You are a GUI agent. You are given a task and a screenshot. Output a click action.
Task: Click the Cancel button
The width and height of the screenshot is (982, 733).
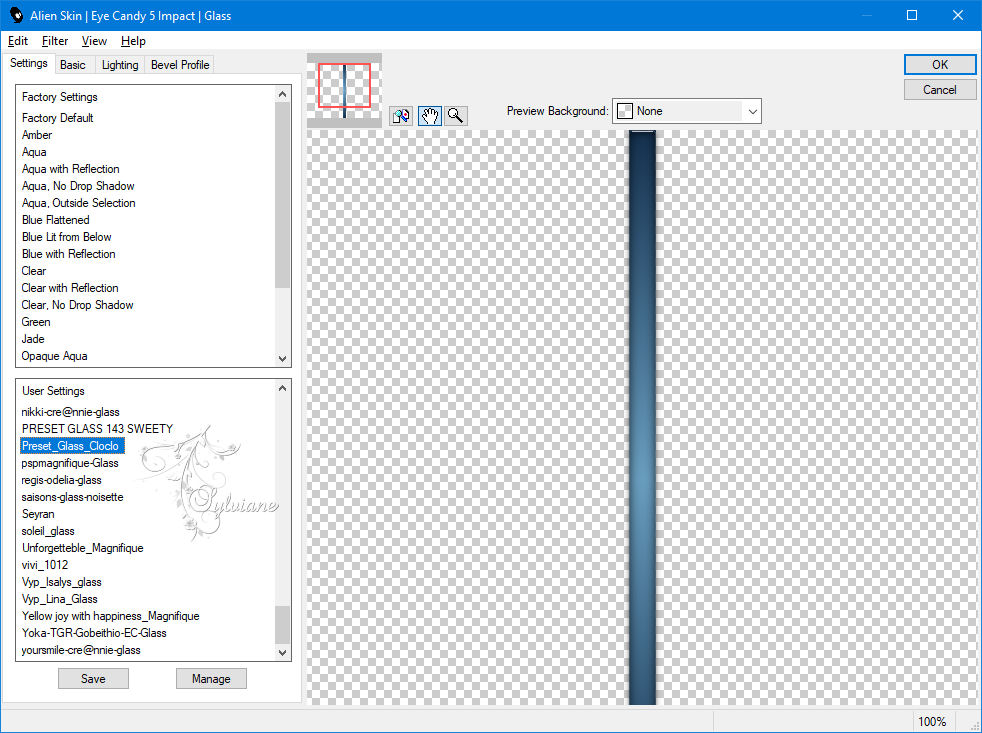point(939,90)
